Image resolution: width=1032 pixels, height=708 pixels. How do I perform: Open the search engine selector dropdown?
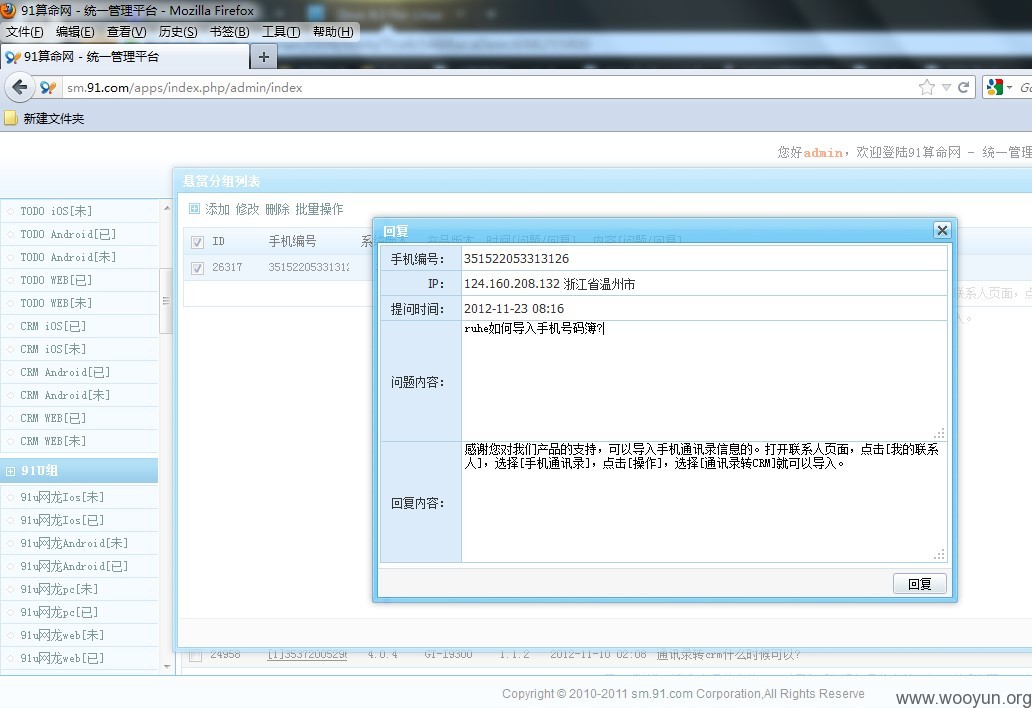pyautogui.click(x=999, y=87)
